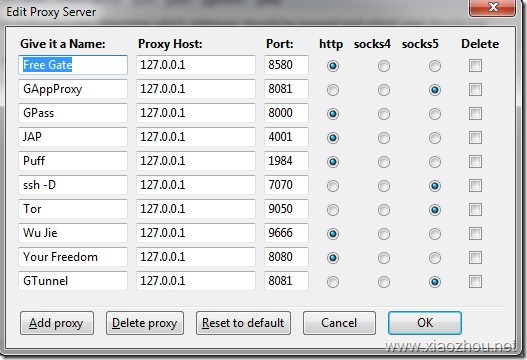Select socks4 for Your Freedom
The image size is (527, 360).
click(x=384, y=258)
